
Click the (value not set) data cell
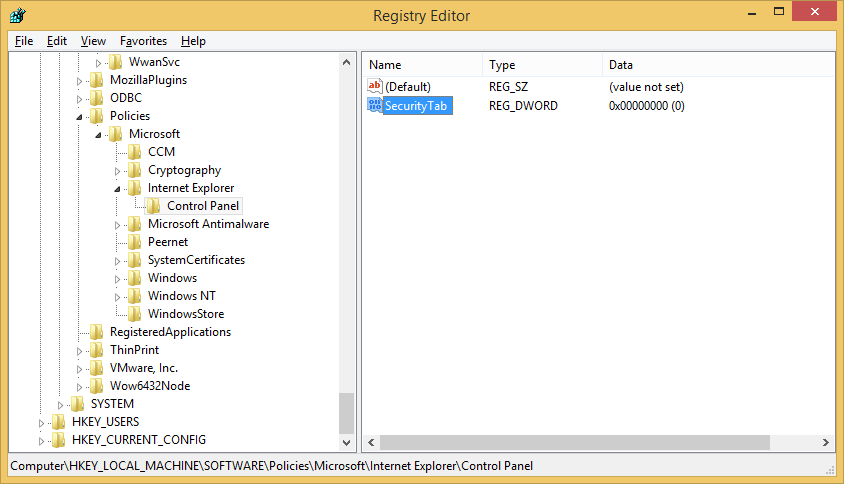tap(646, 87)
